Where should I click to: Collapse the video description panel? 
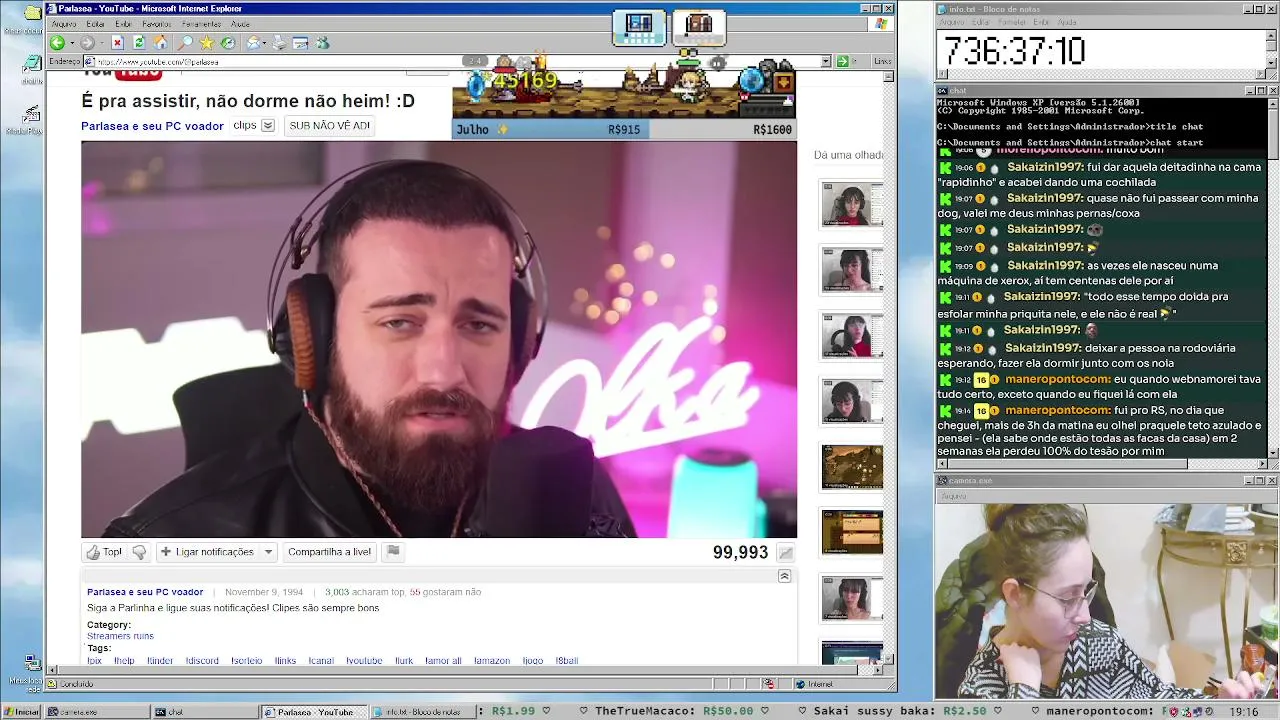[x=784, y=576]
